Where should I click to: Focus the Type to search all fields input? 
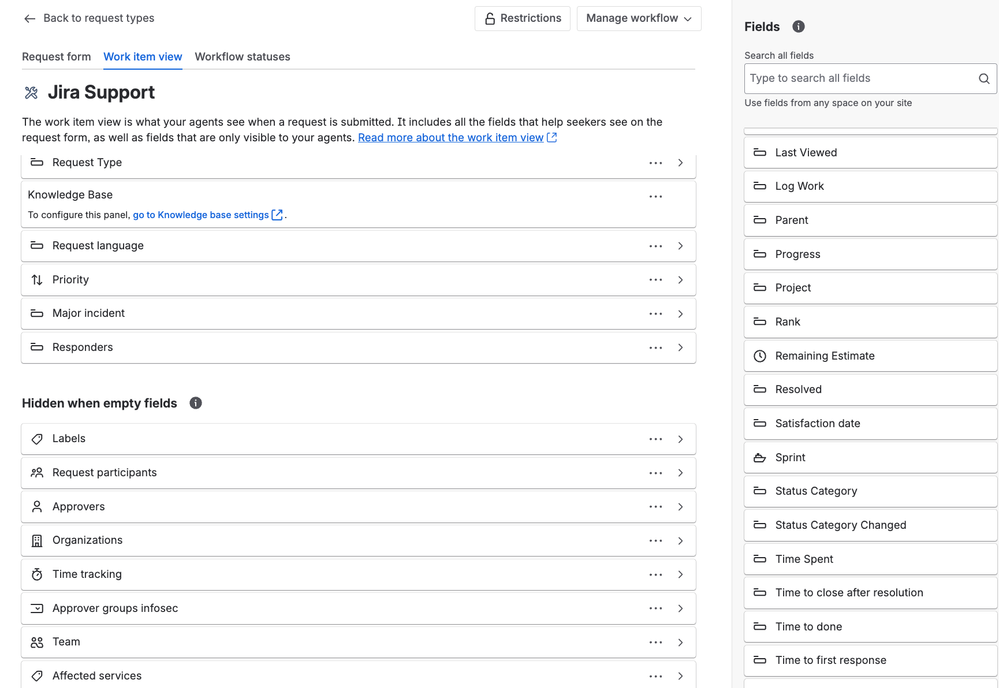(870, 78)
